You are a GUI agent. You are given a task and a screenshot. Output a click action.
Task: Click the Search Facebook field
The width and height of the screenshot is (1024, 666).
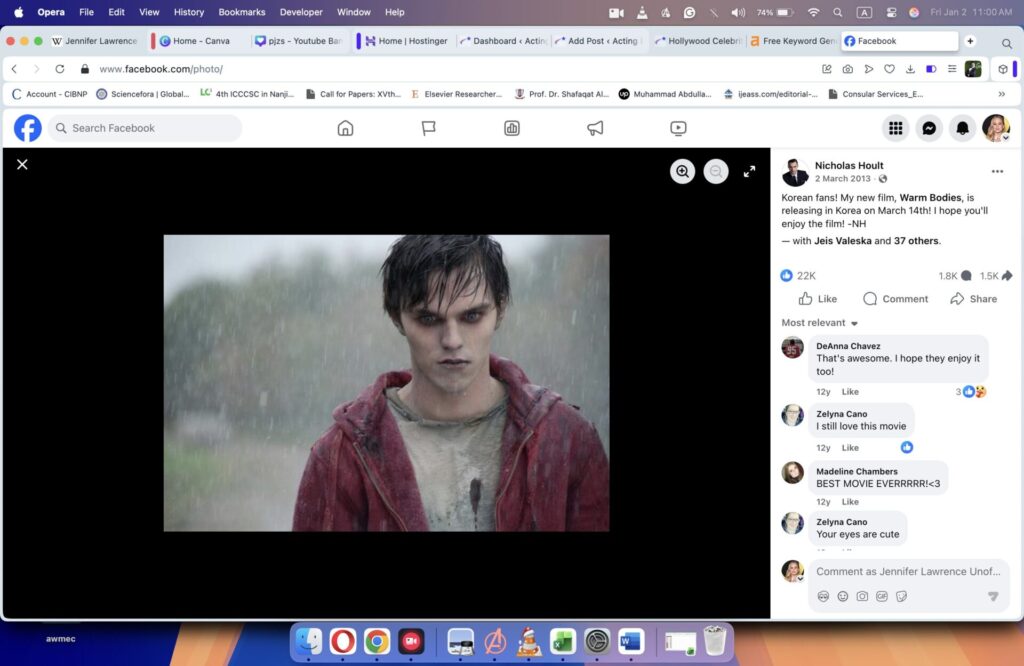pyautogui.click(x=140, y=128)
